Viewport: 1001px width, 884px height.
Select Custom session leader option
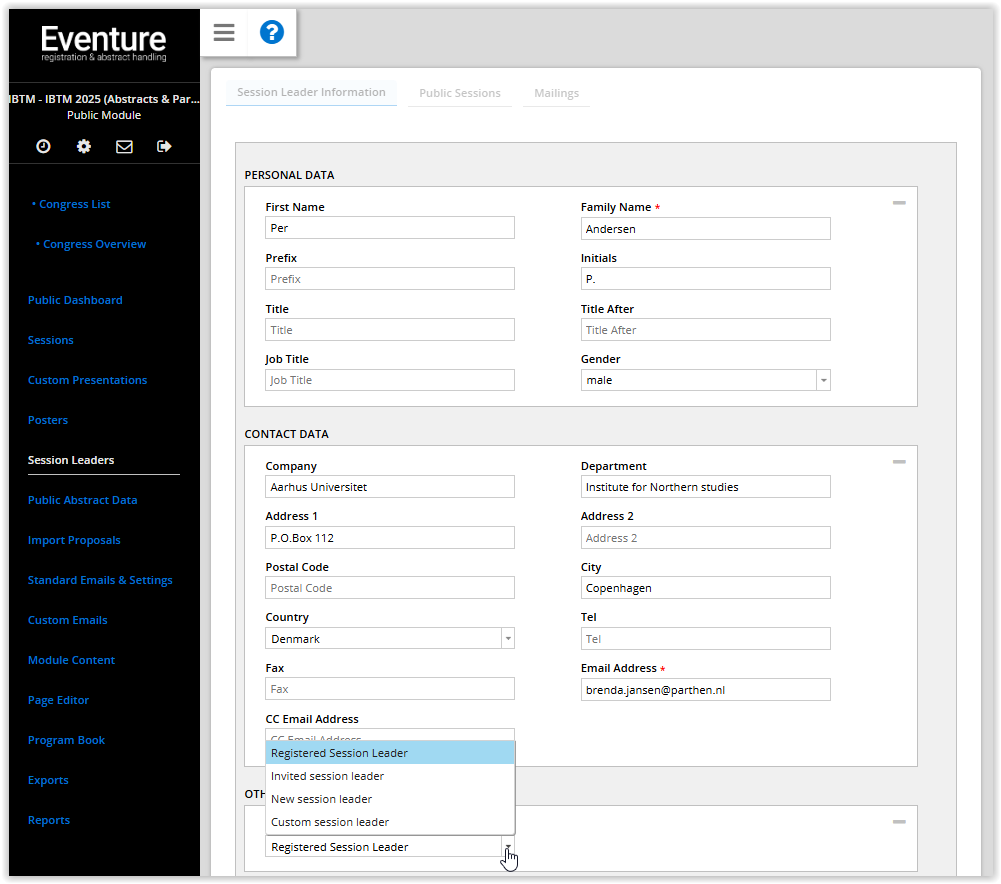(x=330, y=822)
